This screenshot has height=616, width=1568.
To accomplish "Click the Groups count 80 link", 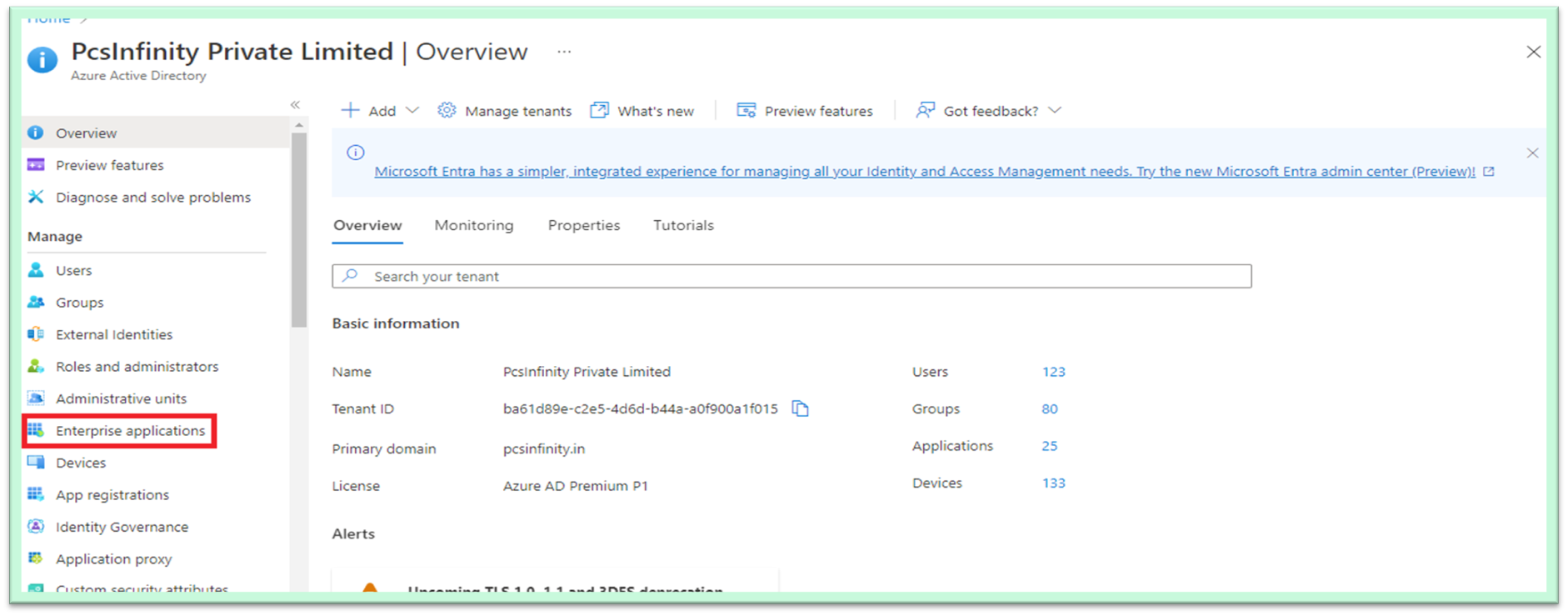I will [x=1050, y=408].
